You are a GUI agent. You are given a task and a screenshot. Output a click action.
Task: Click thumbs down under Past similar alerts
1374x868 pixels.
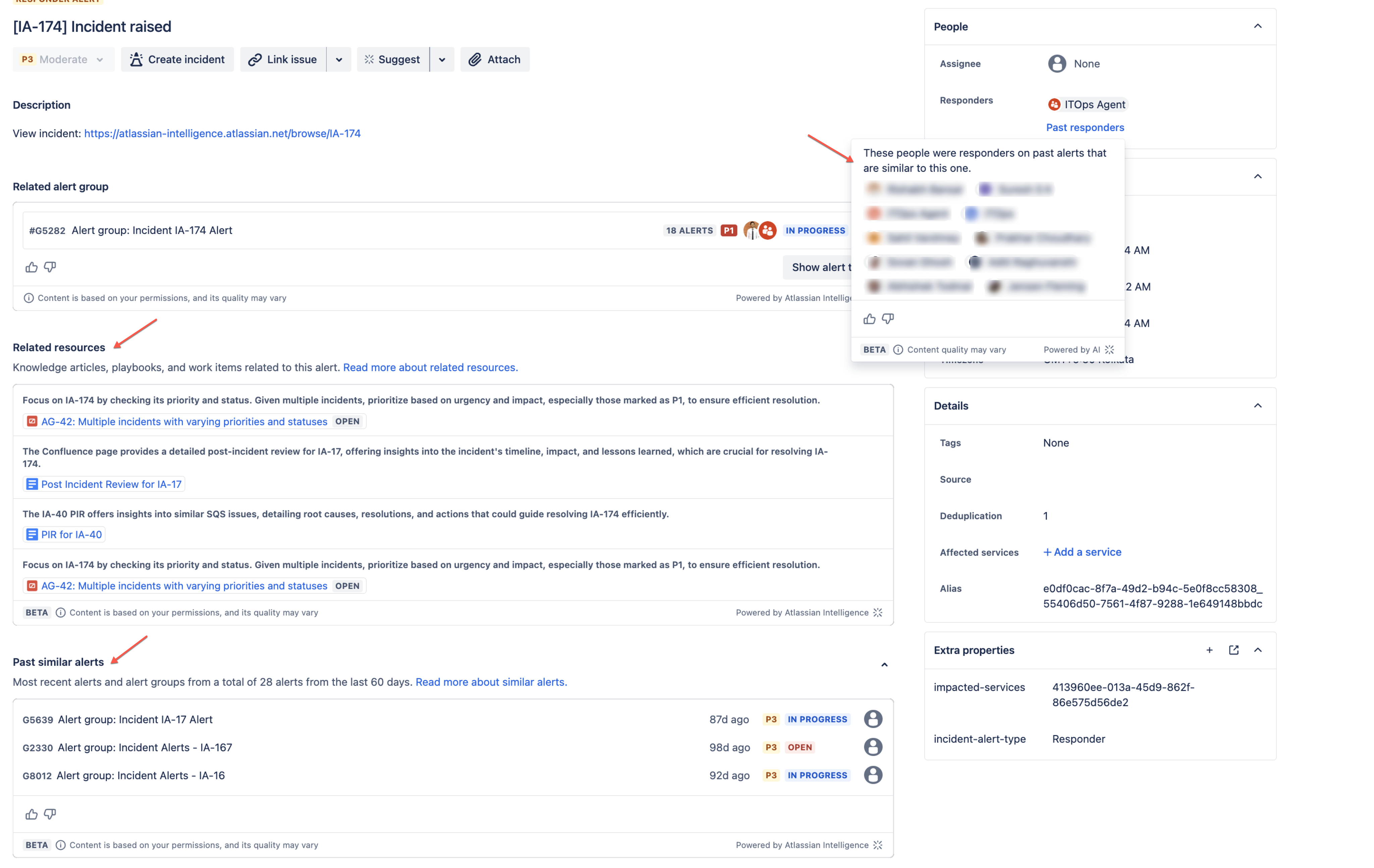point(50,814)
